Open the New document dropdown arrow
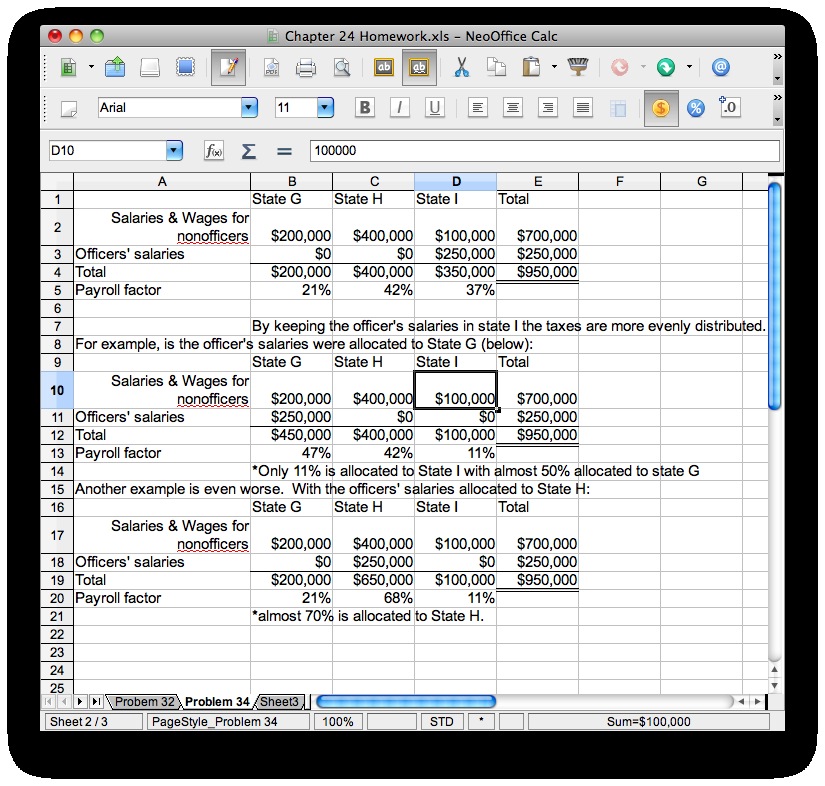 [x=91, y=67]
